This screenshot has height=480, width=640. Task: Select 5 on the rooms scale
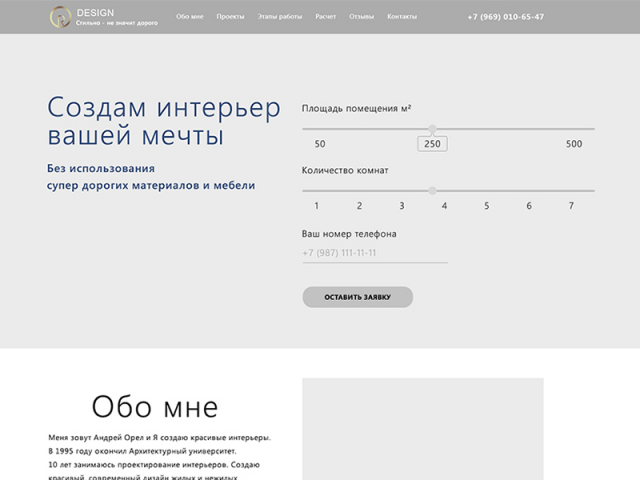(x=487, y=206)
